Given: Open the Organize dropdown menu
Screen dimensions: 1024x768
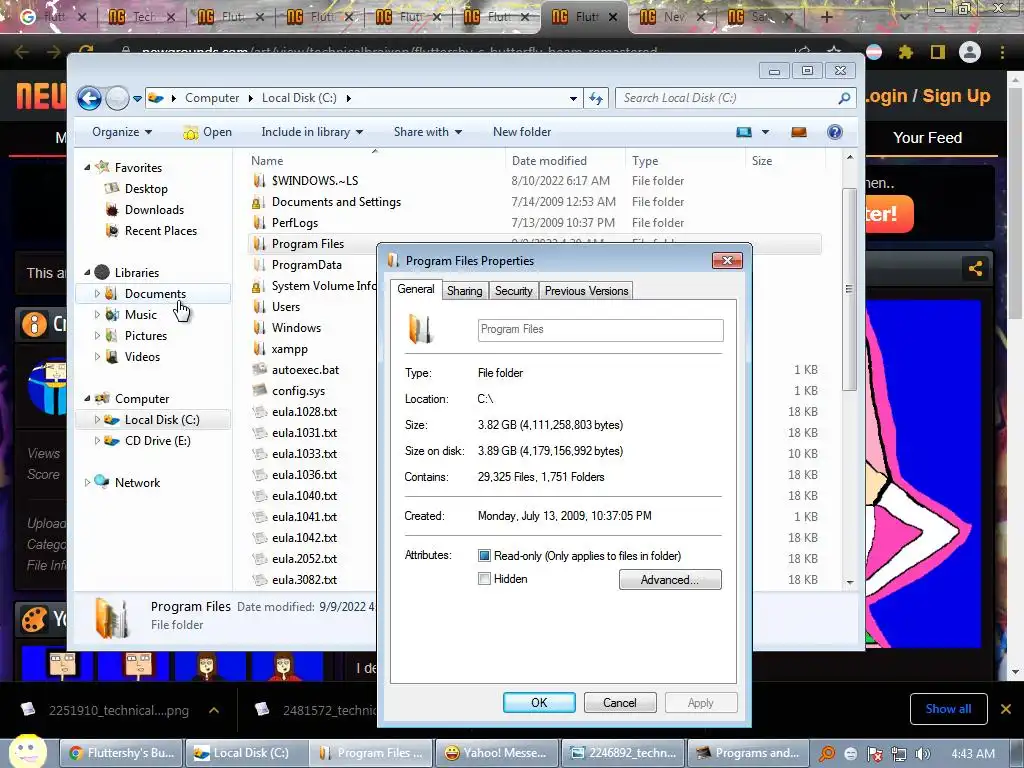Looking at the screenshot, I should [x=122, y=132].
